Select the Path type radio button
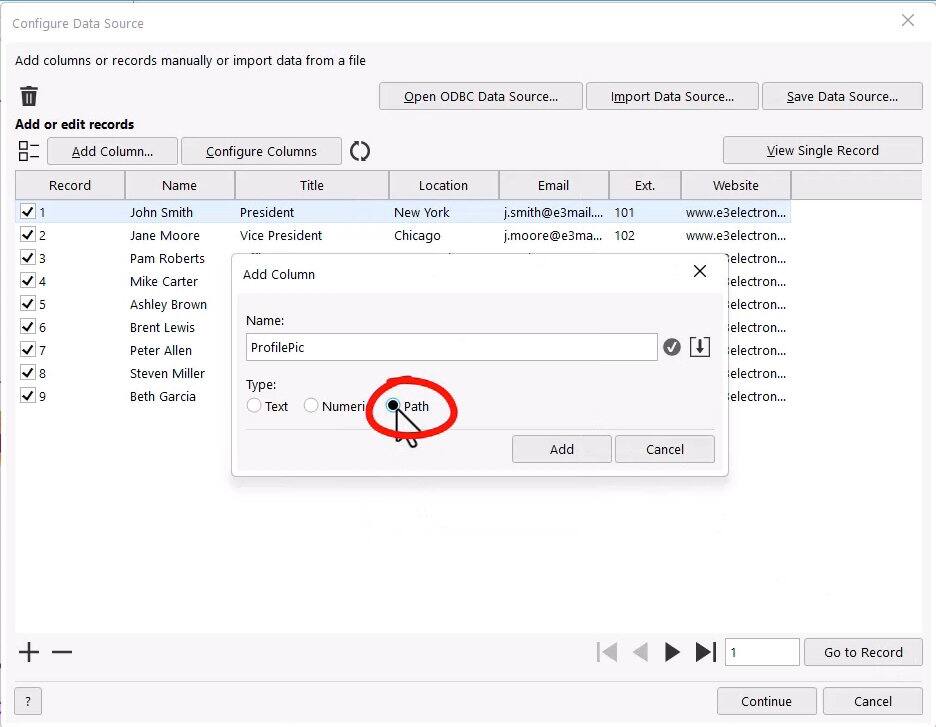This screenshot has height=727, width=936. tap(394, 406)
